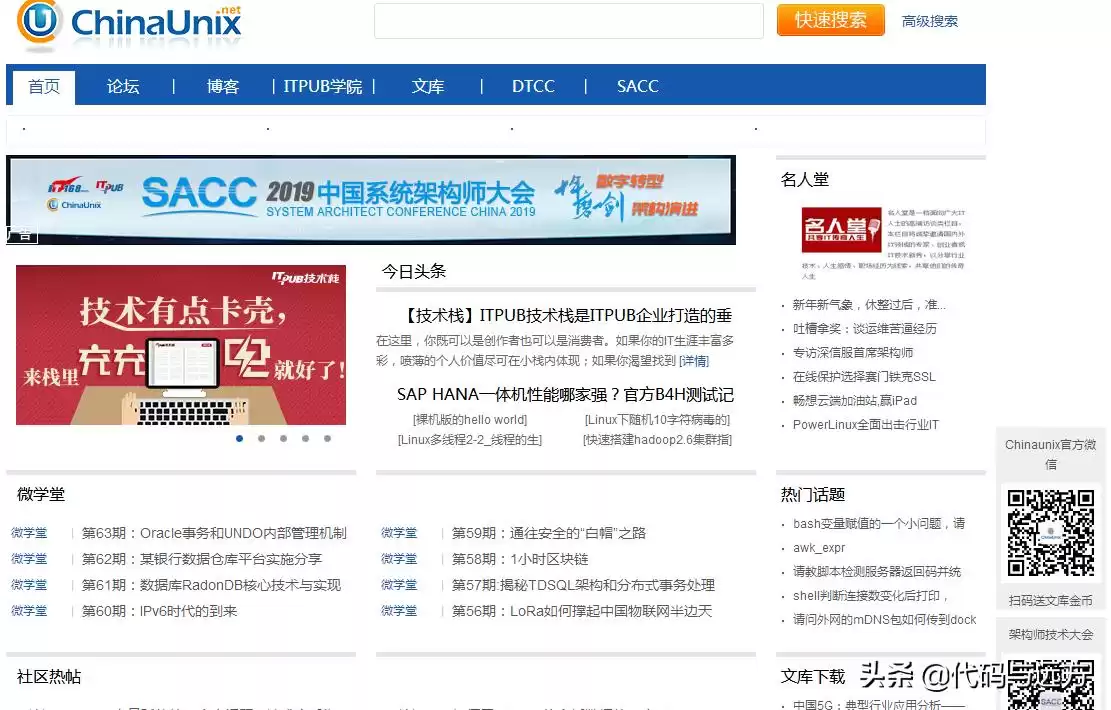This screenshot has height=710, width=1111.
Task: Select the third carousel indicator dot
Action: [283, 438]
